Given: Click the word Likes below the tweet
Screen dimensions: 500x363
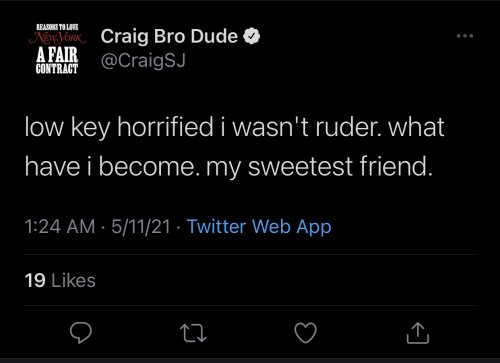Looking at the screenshot, I should point(73,280).
